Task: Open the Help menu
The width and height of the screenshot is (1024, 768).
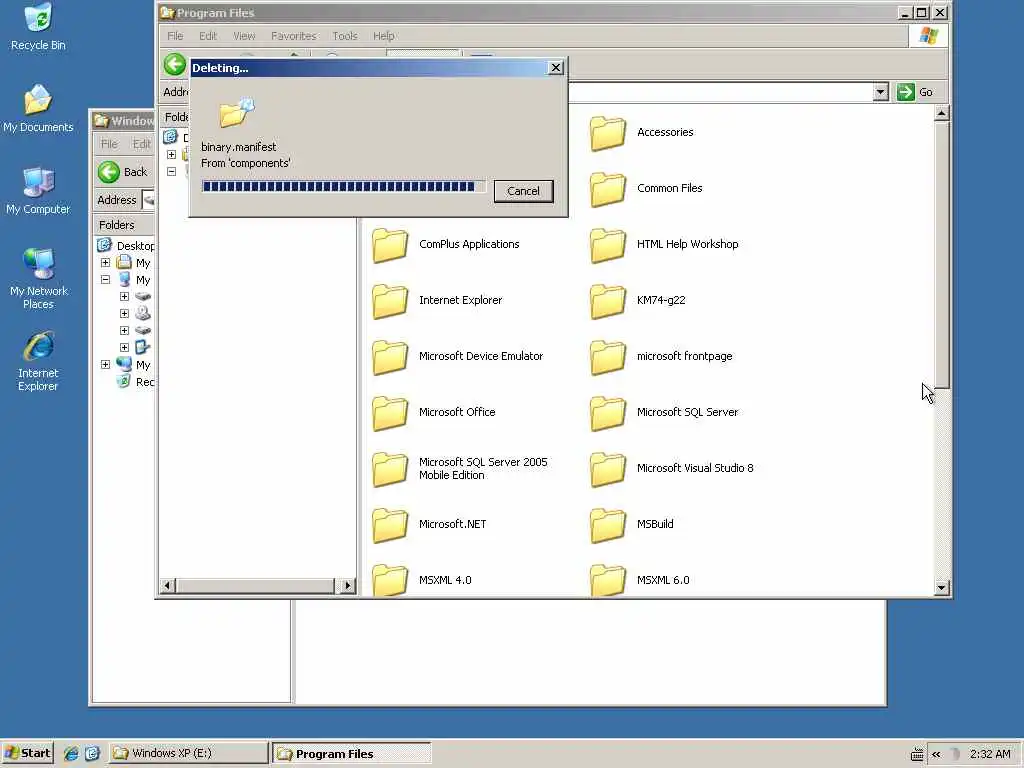Action: pos(383,36)
